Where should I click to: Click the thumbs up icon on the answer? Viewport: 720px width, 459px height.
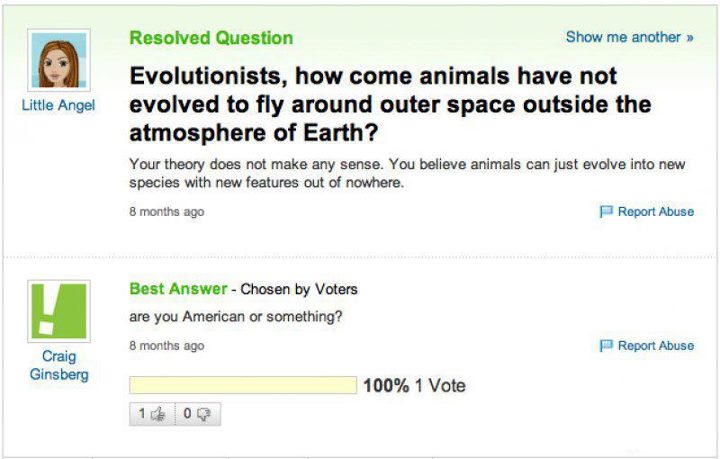158,414
